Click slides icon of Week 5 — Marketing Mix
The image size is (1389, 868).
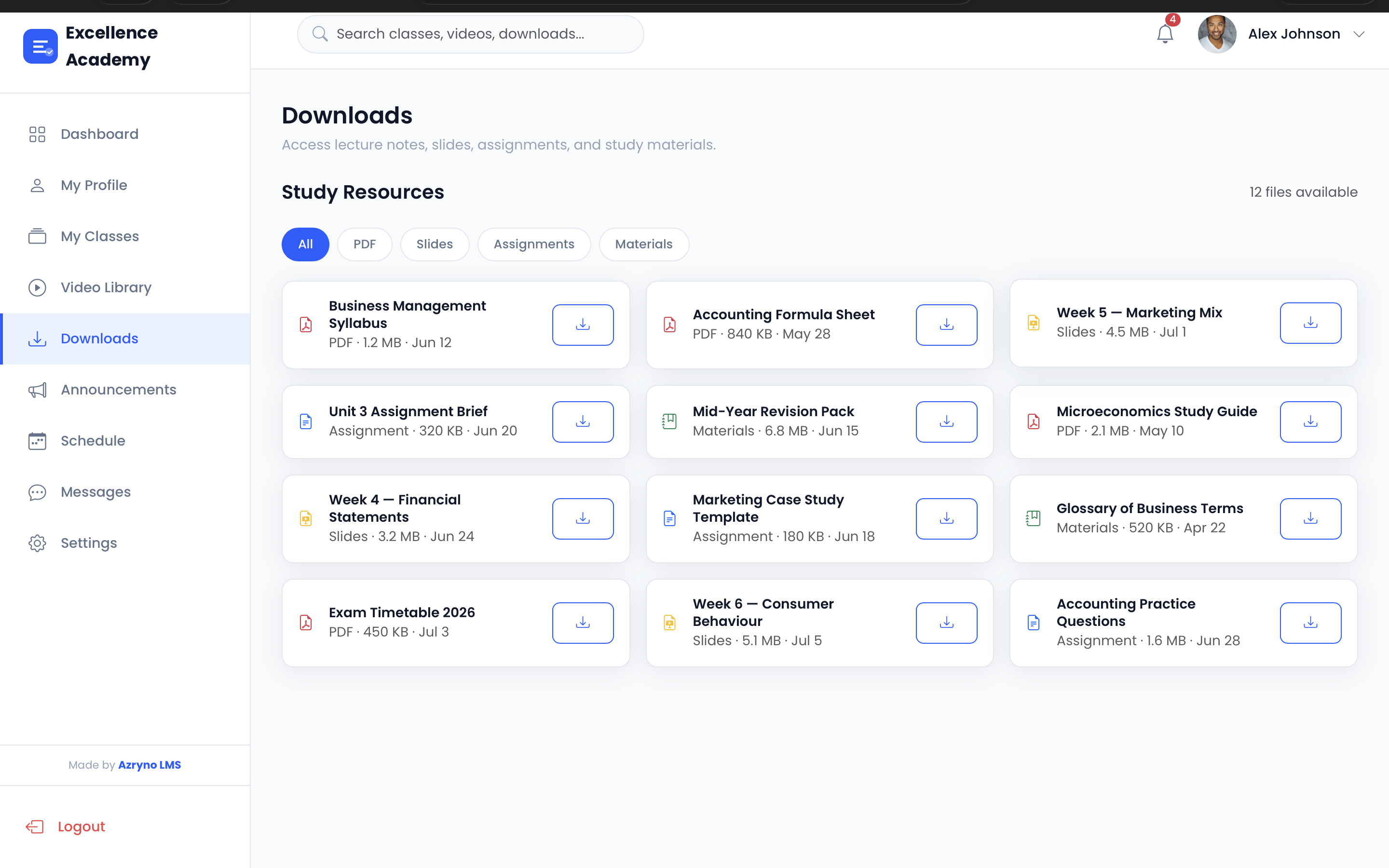[1033, 323]
